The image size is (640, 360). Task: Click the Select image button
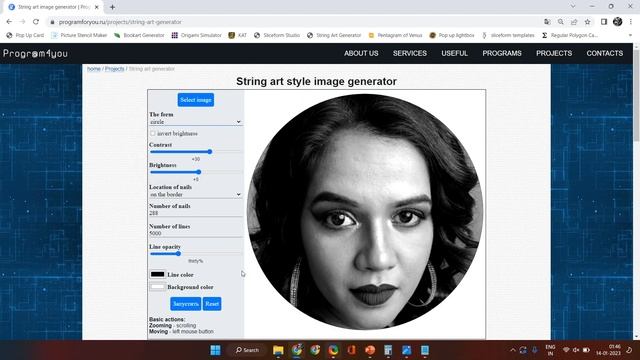[196, 100]
